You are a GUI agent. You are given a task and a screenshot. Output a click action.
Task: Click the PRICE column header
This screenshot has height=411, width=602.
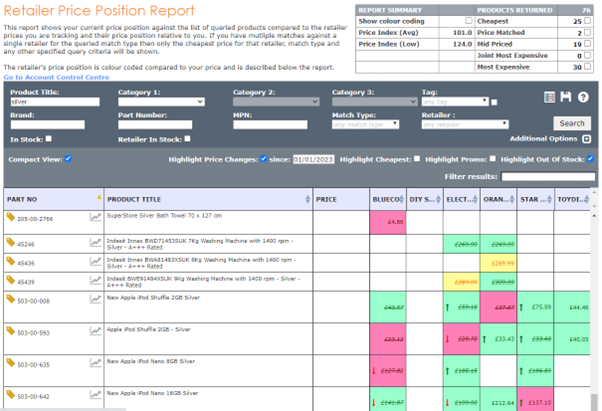tap(341, 199)
